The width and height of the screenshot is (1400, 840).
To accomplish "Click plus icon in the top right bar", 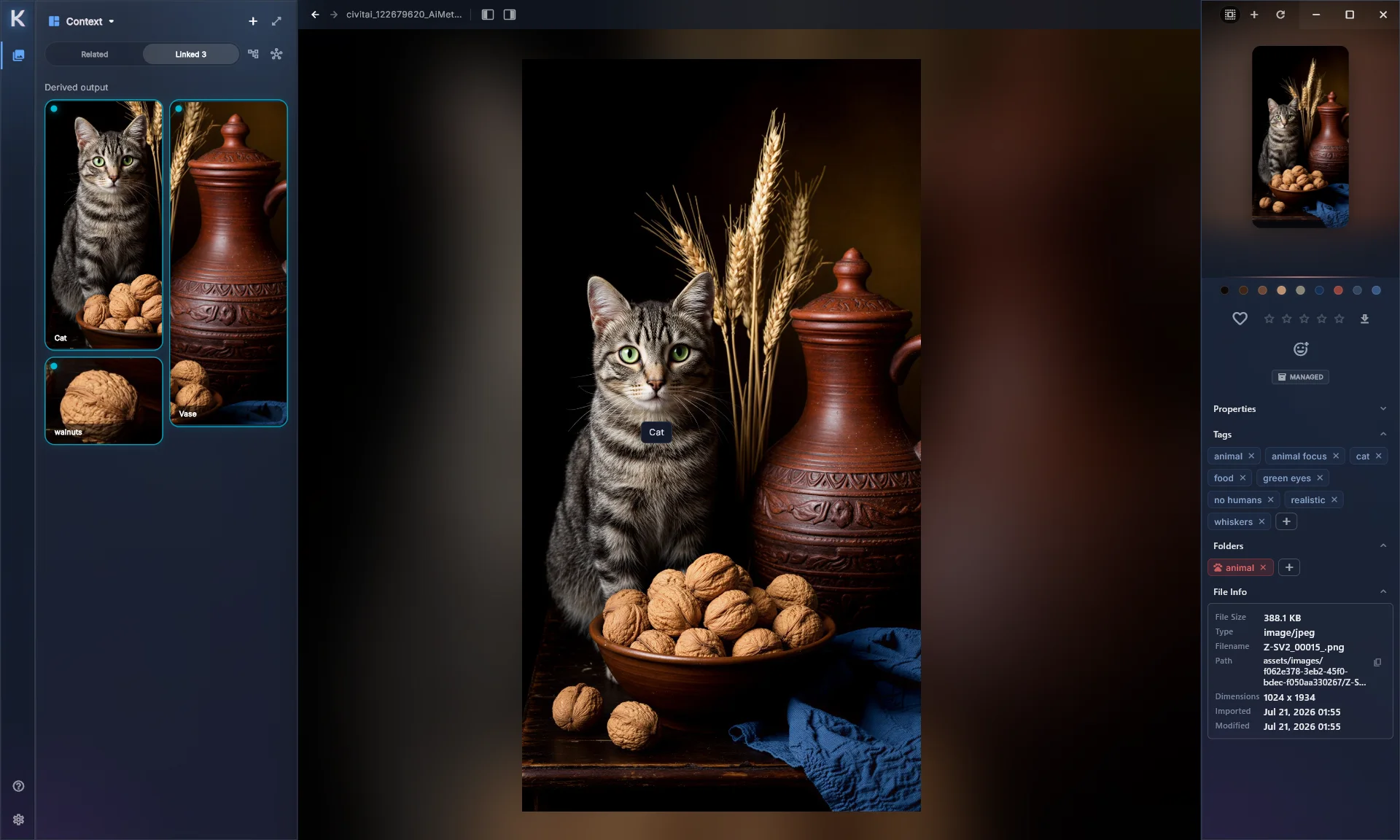I will coord(1254,15).
